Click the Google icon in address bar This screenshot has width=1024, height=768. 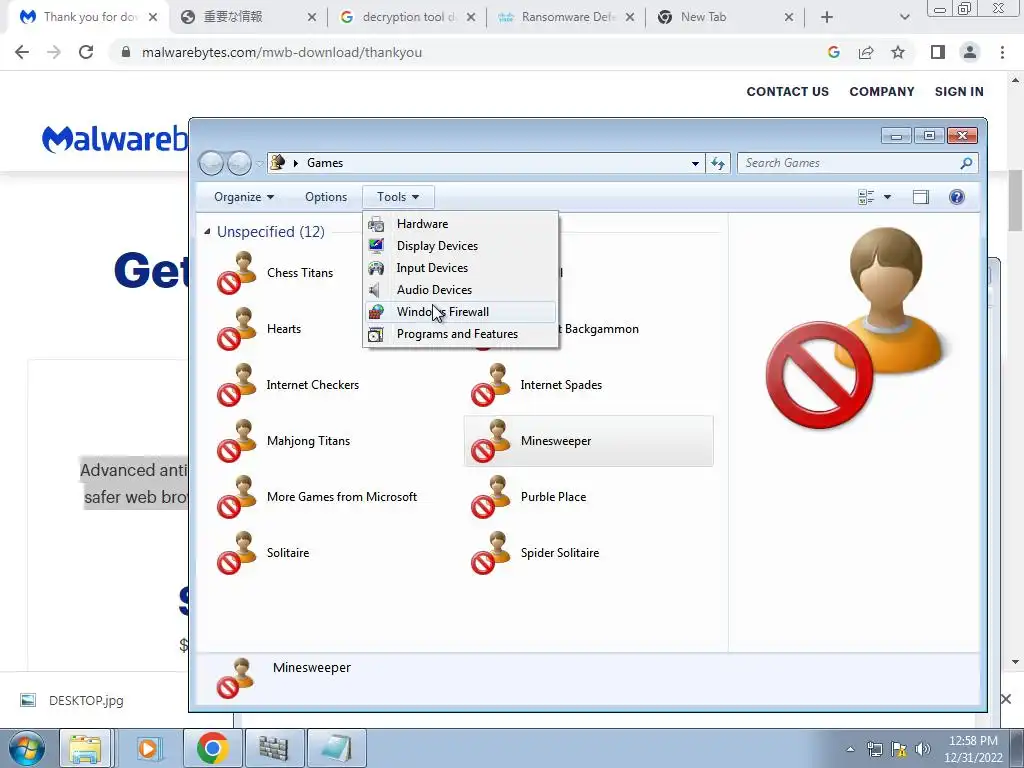click(x=833, y=52)
